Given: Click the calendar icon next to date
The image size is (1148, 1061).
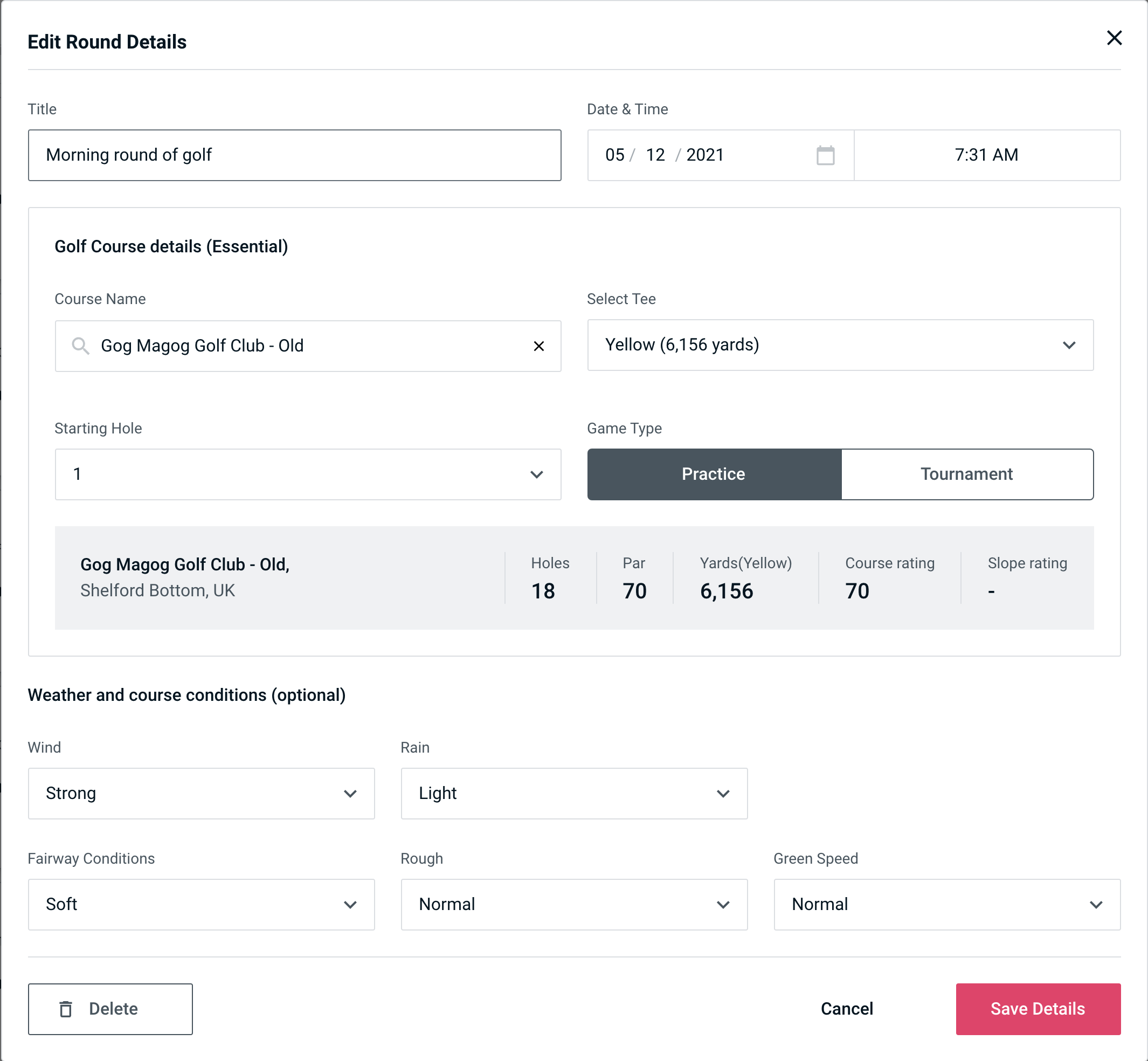Looking at the screenshot, I should click(x=825, y=154).
